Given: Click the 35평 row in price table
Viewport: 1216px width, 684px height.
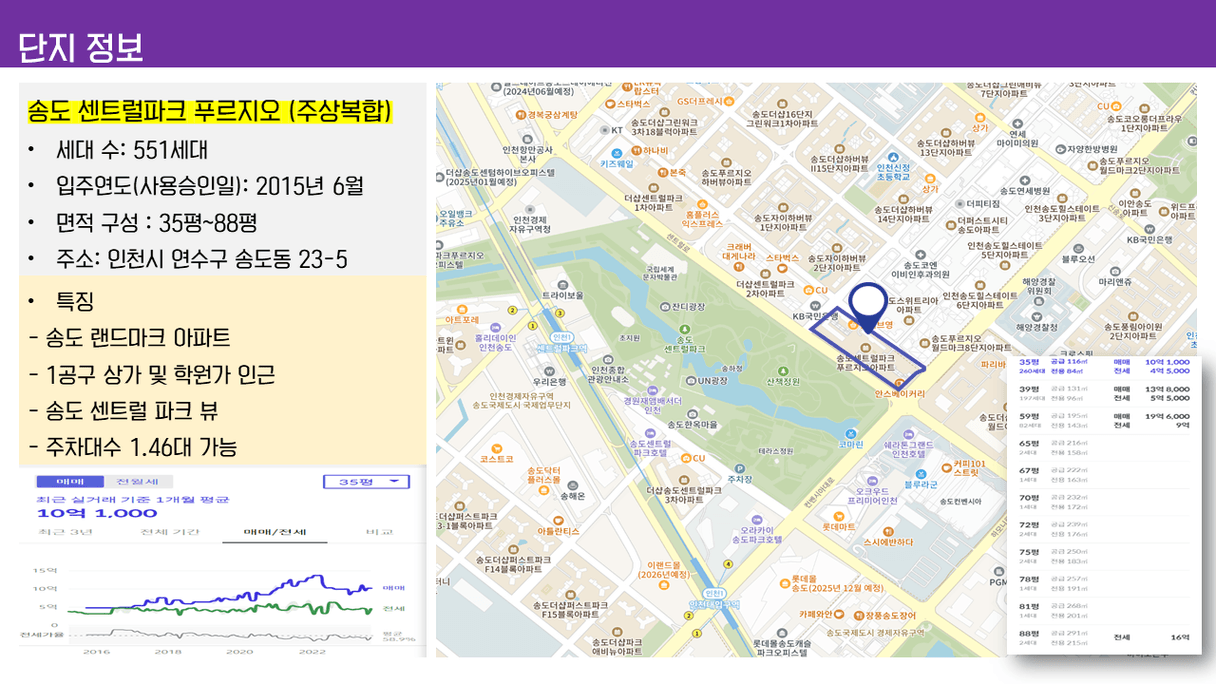Looking at the screenshot, I should point(1104,366).
